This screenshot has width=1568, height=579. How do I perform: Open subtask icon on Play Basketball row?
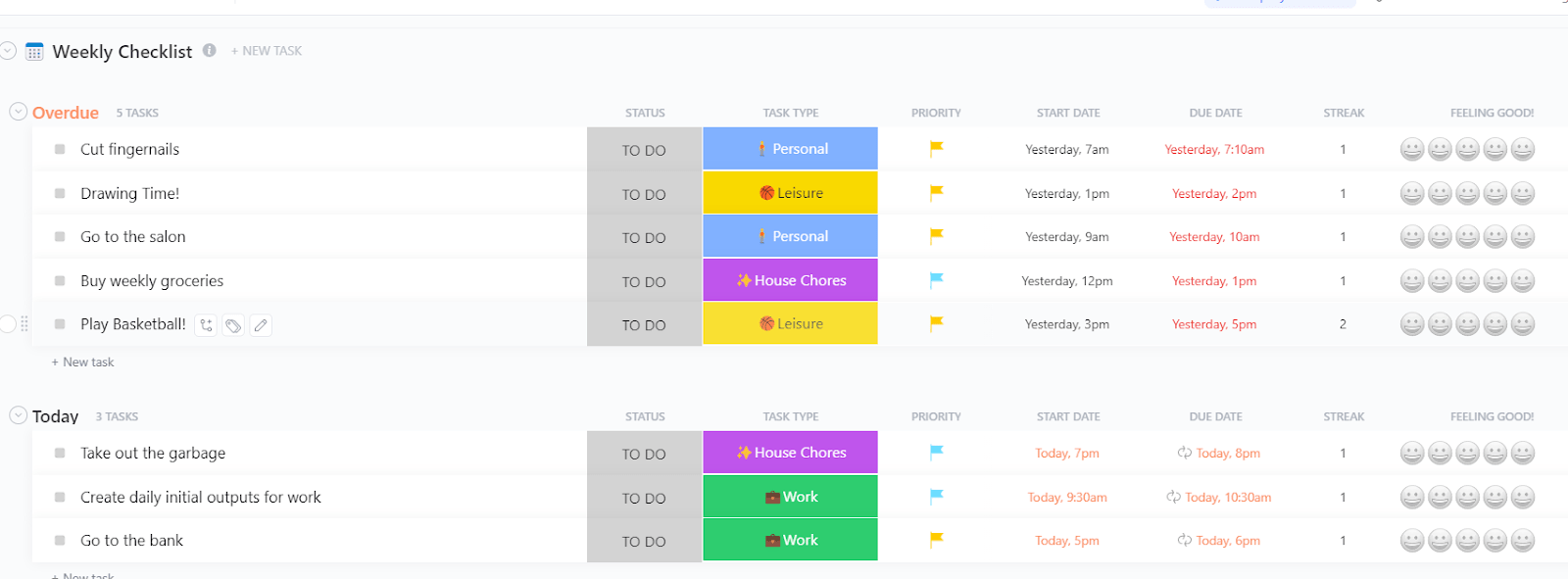pos(206,325)
